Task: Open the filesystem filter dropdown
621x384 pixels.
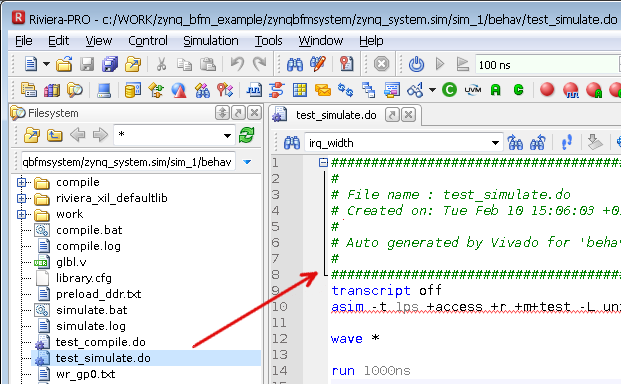Action: coord(227,136)
